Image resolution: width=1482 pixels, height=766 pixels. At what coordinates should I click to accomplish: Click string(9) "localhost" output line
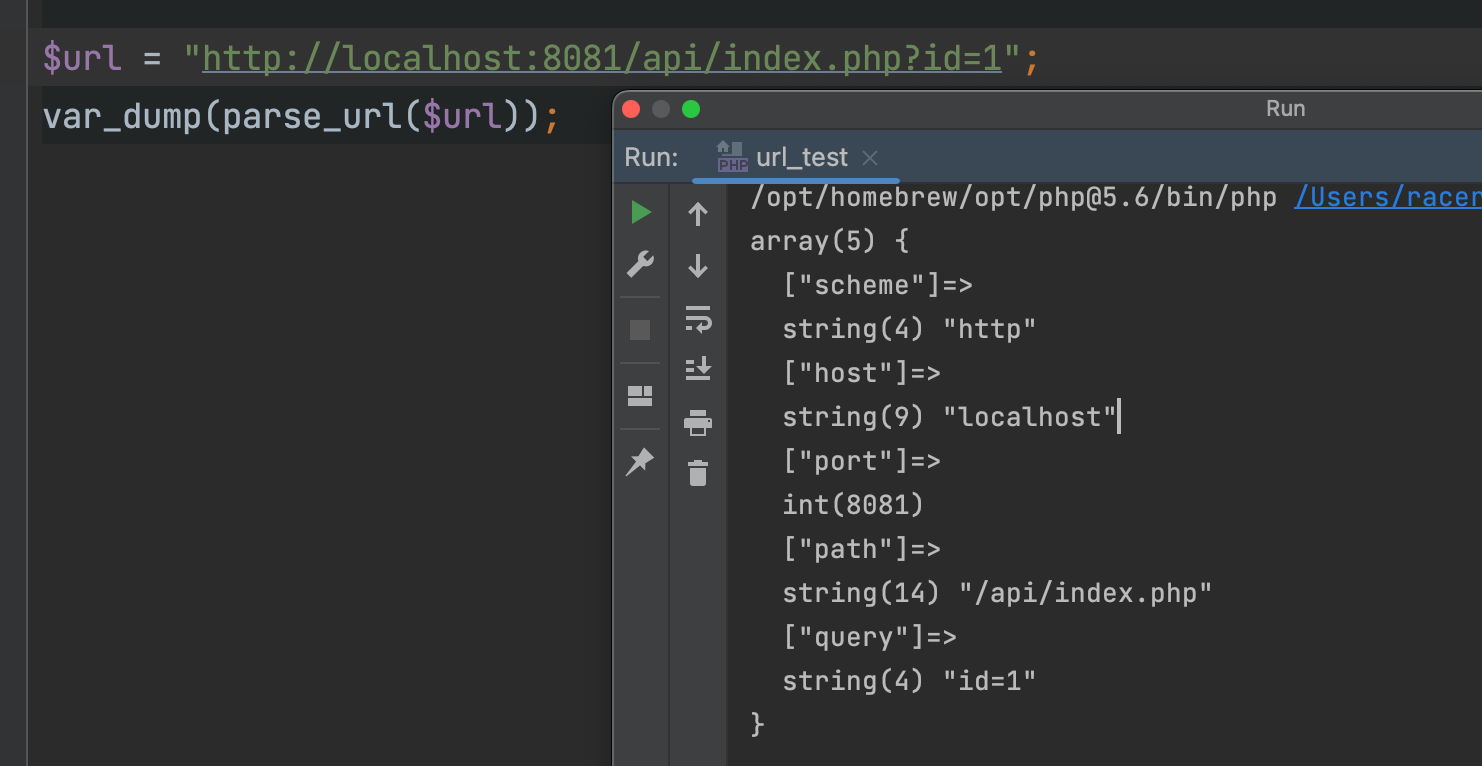[x=949, y=417]
